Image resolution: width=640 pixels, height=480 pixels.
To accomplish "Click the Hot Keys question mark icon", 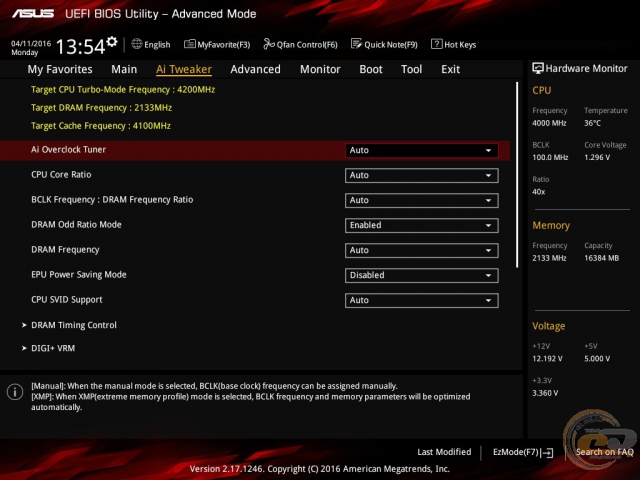I will pos(436,44).
